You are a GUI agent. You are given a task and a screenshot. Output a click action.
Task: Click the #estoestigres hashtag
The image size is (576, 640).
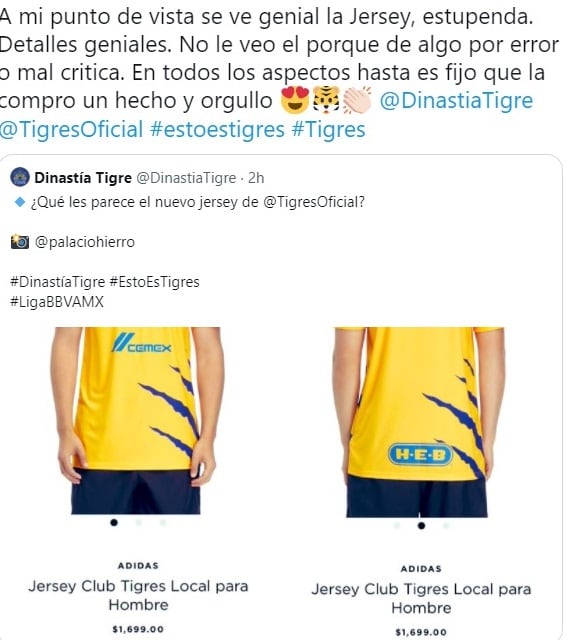[217, 129]
